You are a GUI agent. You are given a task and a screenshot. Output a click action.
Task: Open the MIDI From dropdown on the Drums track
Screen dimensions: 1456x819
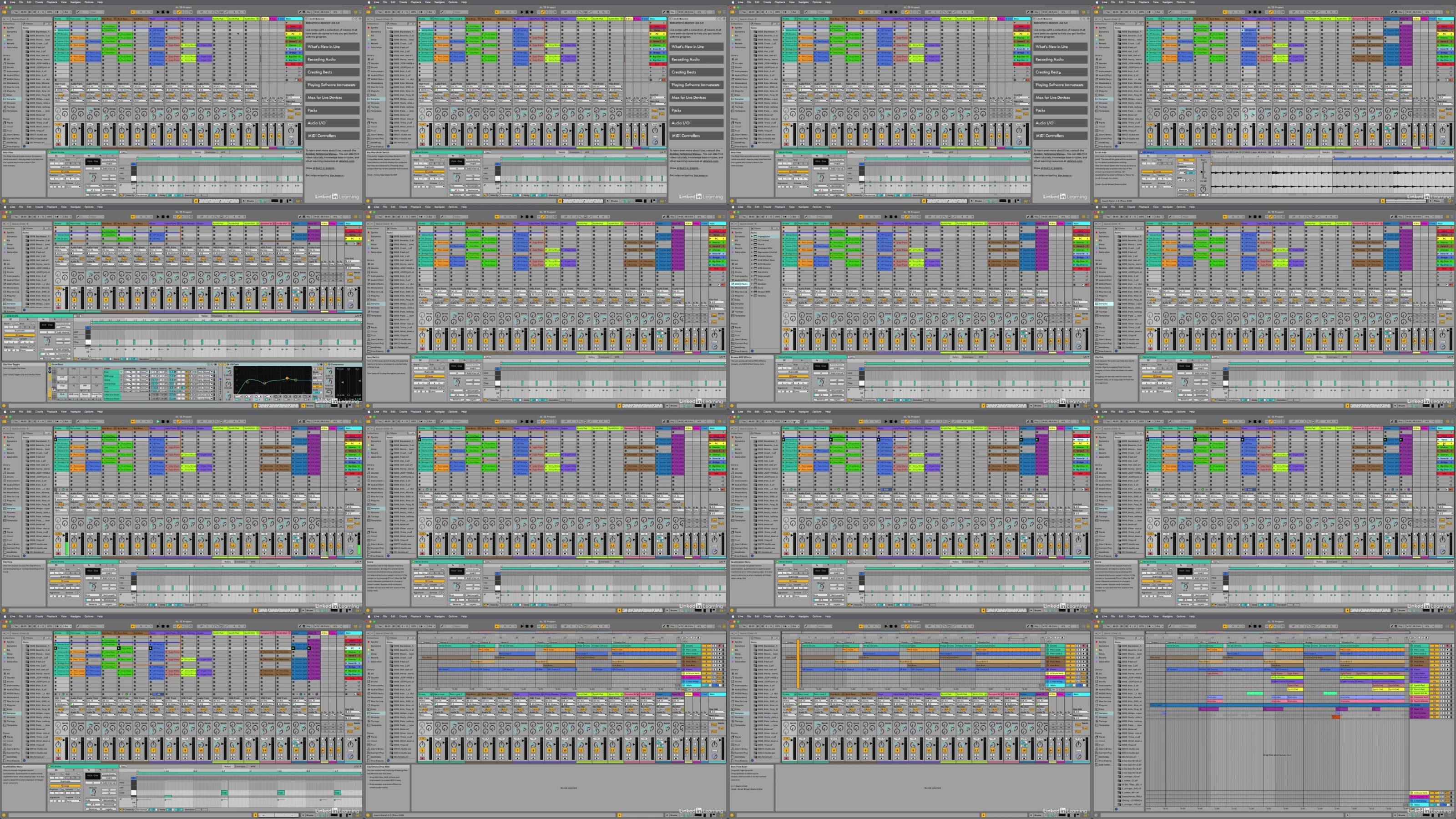61,86
